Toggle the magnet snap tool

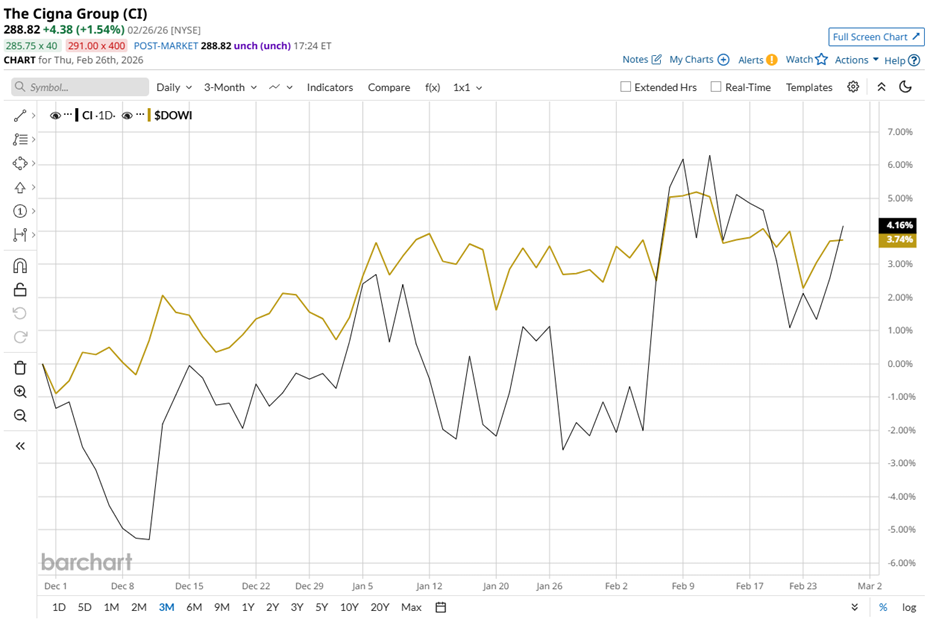20,265
